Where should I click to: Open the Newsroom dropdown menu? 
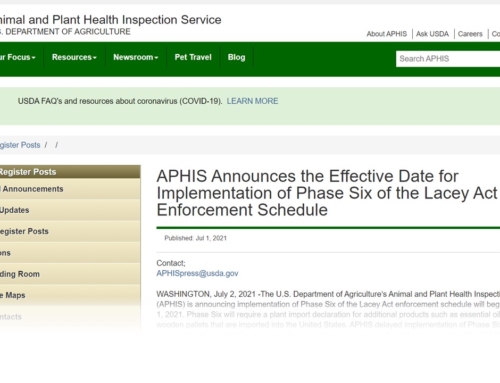pos(136,57)
